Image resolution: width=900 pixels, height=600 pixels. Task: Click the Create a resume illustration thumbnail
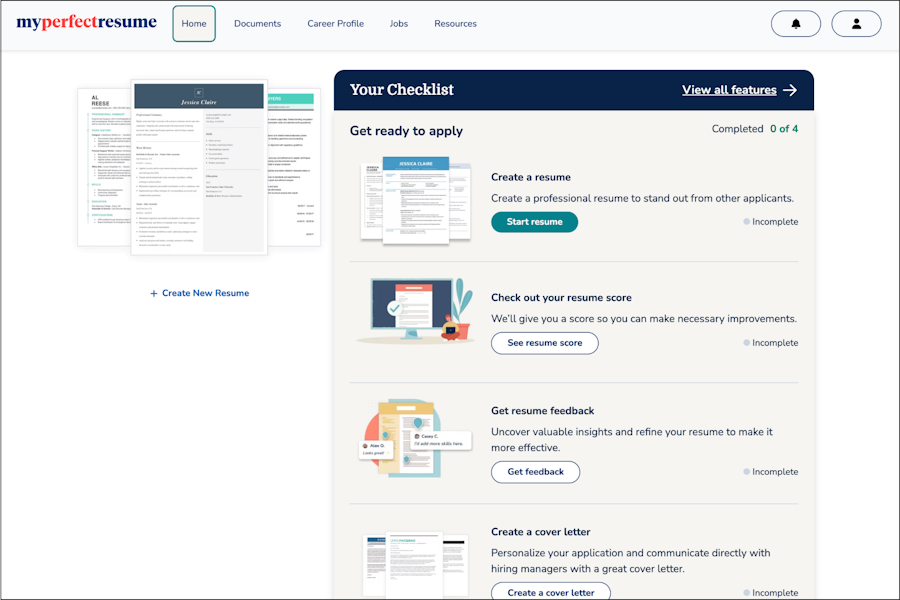point(416,200)
